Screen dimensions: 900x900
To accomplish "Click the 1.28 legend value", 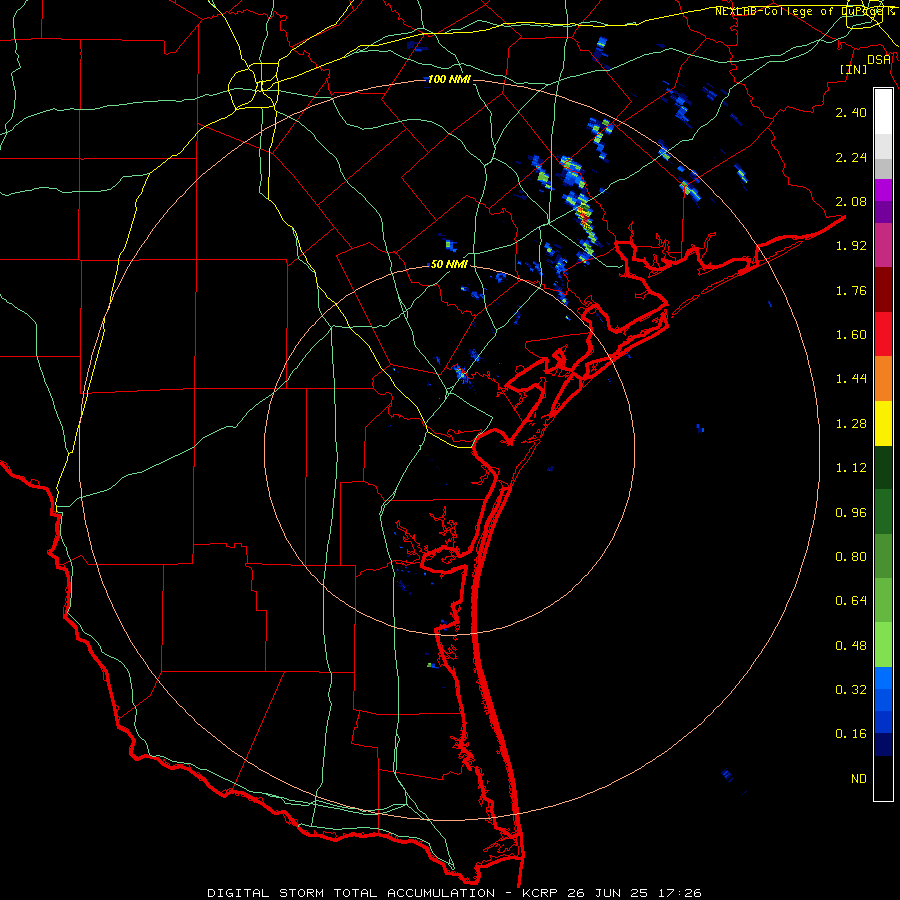I will tap(851, 424).
